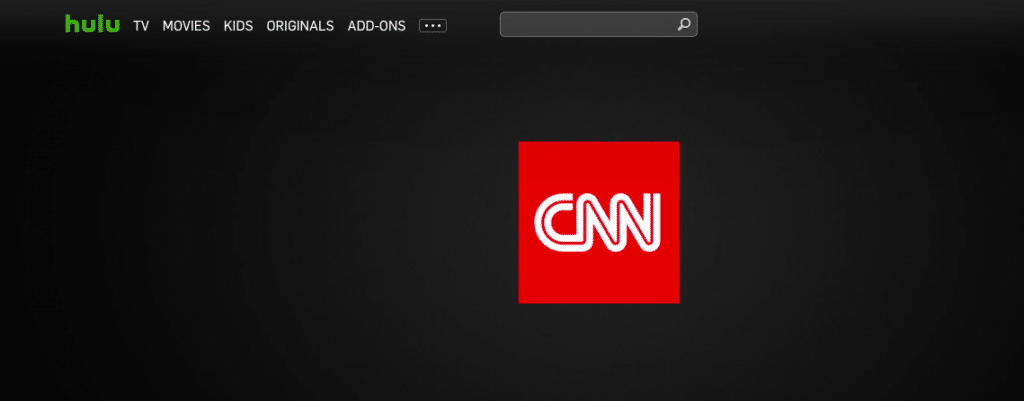This screenshot has height=401, width=1024.
Task: Go to the TV section
Action: 141,26
